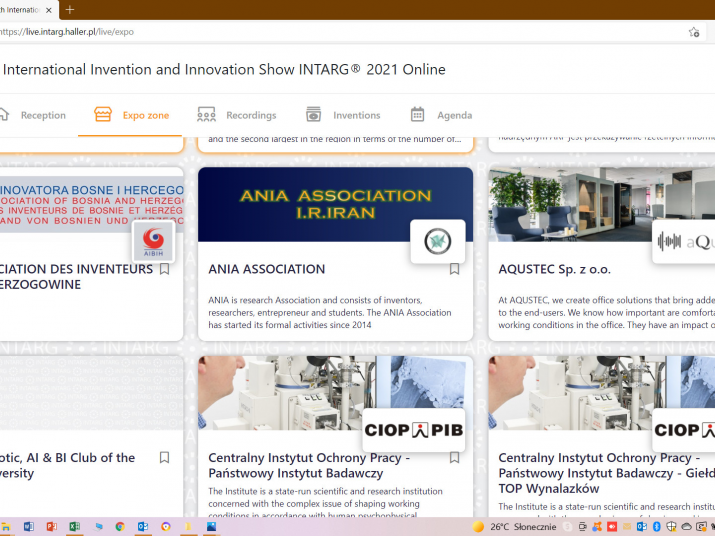Open the Recordings tab
715x536 pixels.
click(237, 115)
